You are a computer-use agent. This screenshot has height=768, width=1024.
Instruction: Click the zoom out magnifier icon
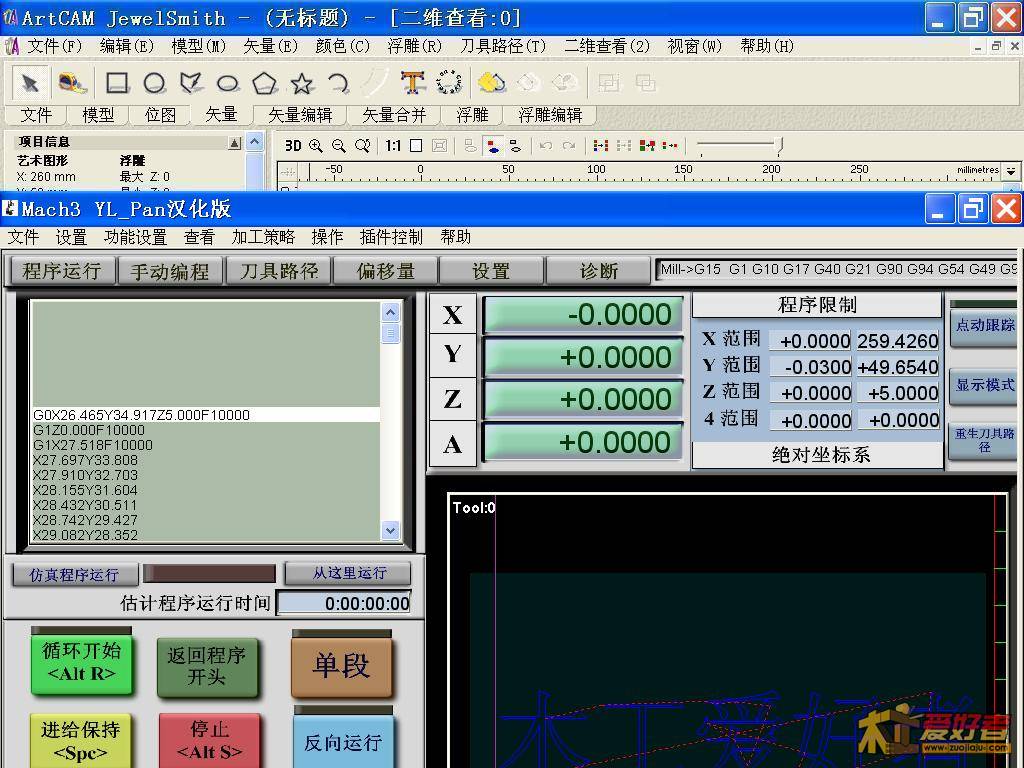pos(338,146)
